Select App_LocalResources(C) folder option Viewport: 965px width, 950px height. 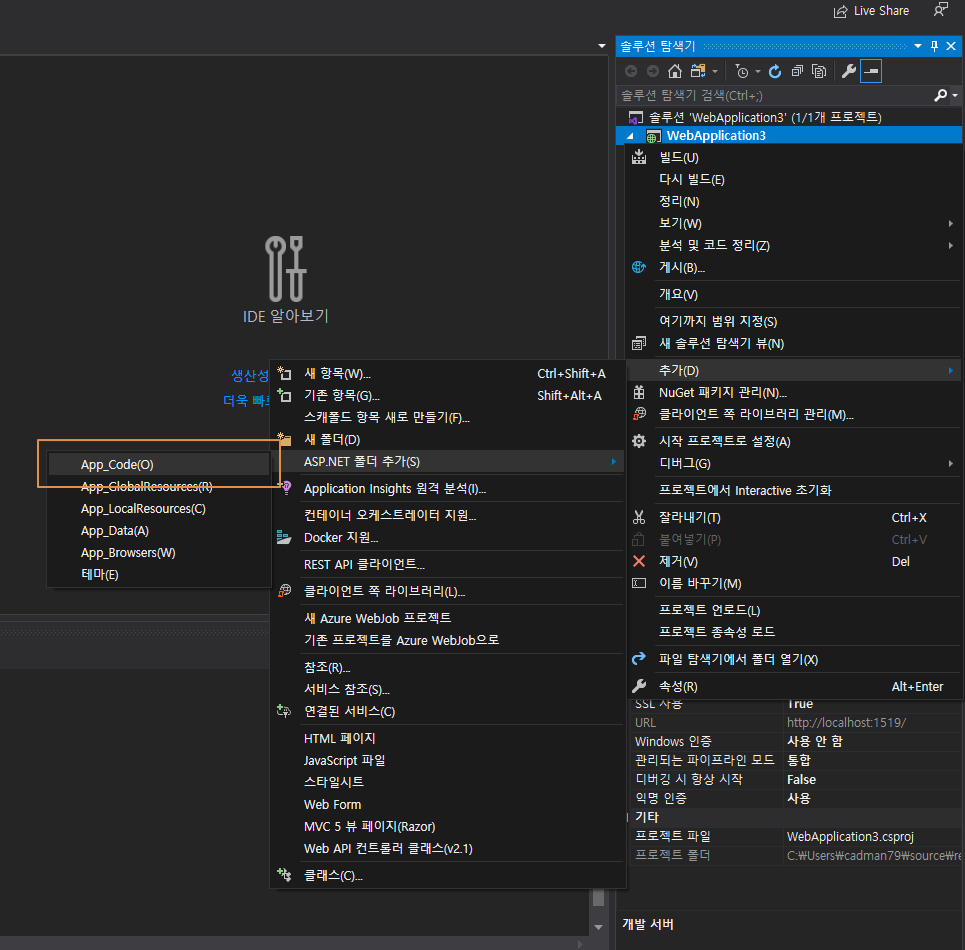coord(159,509)
